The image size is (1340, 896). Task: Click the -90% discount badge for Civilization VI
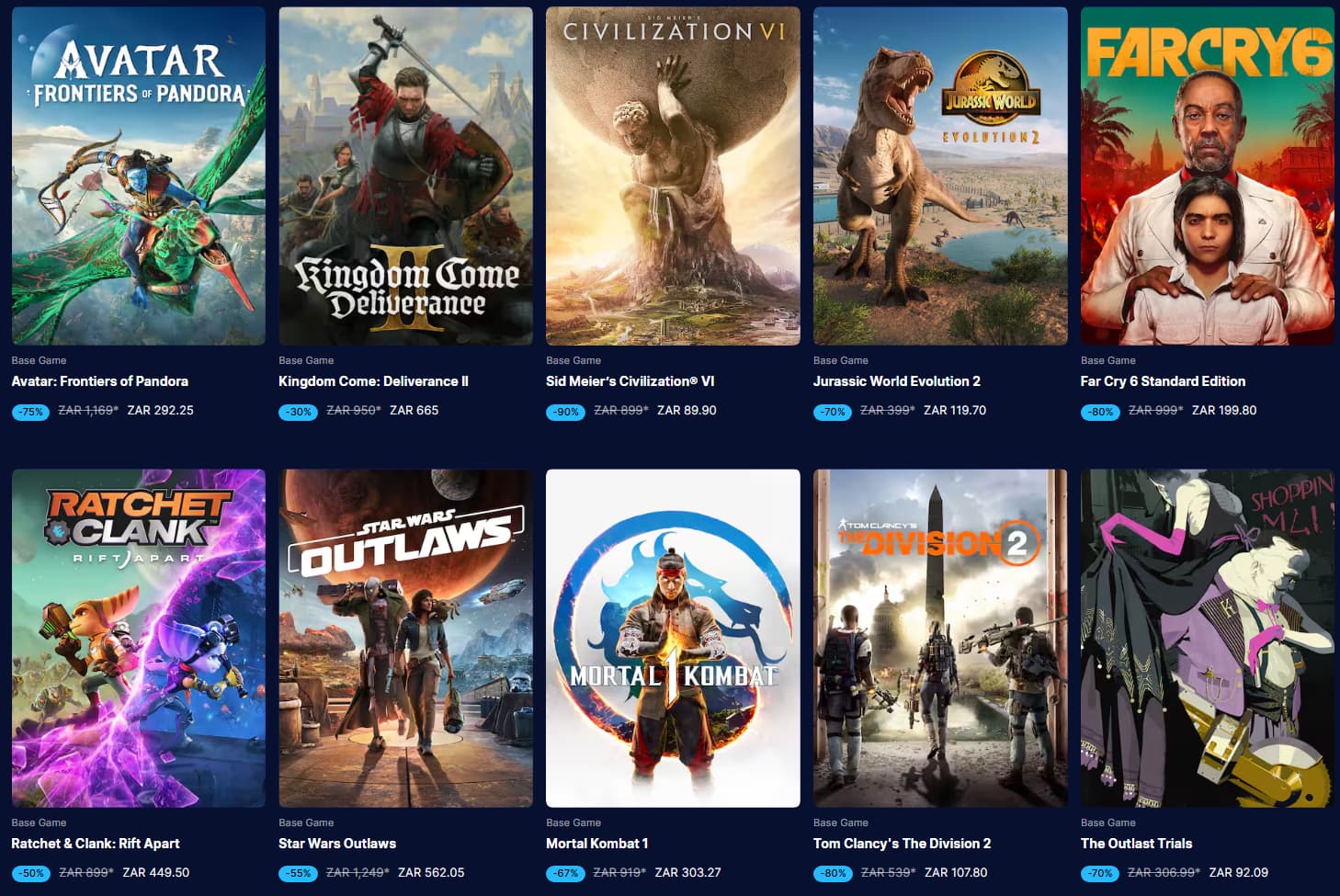(565, 412)
